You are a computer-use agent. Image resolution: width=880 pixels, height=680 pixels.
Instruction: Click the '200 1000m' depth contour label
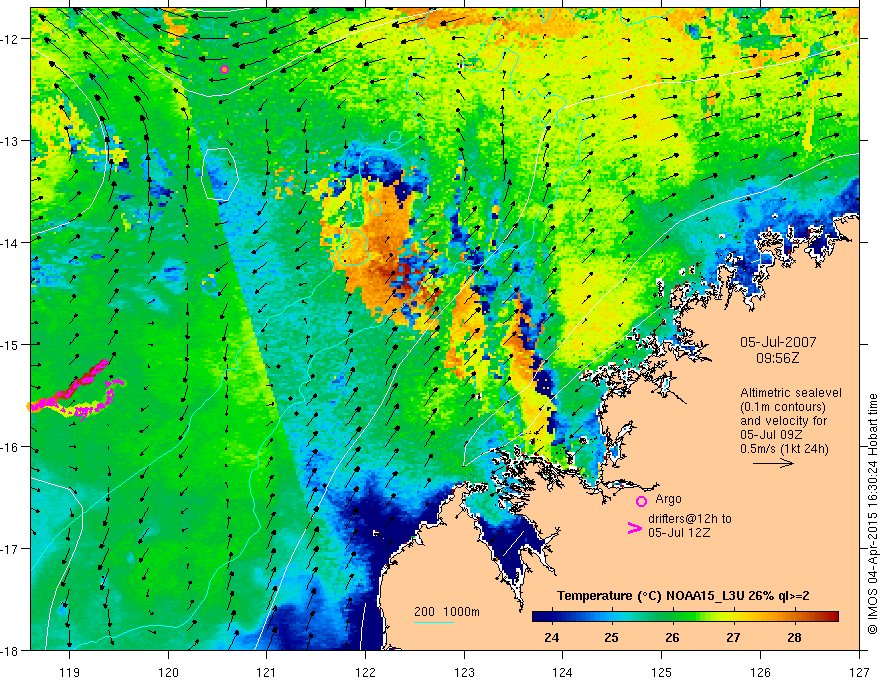coord(447,612)
